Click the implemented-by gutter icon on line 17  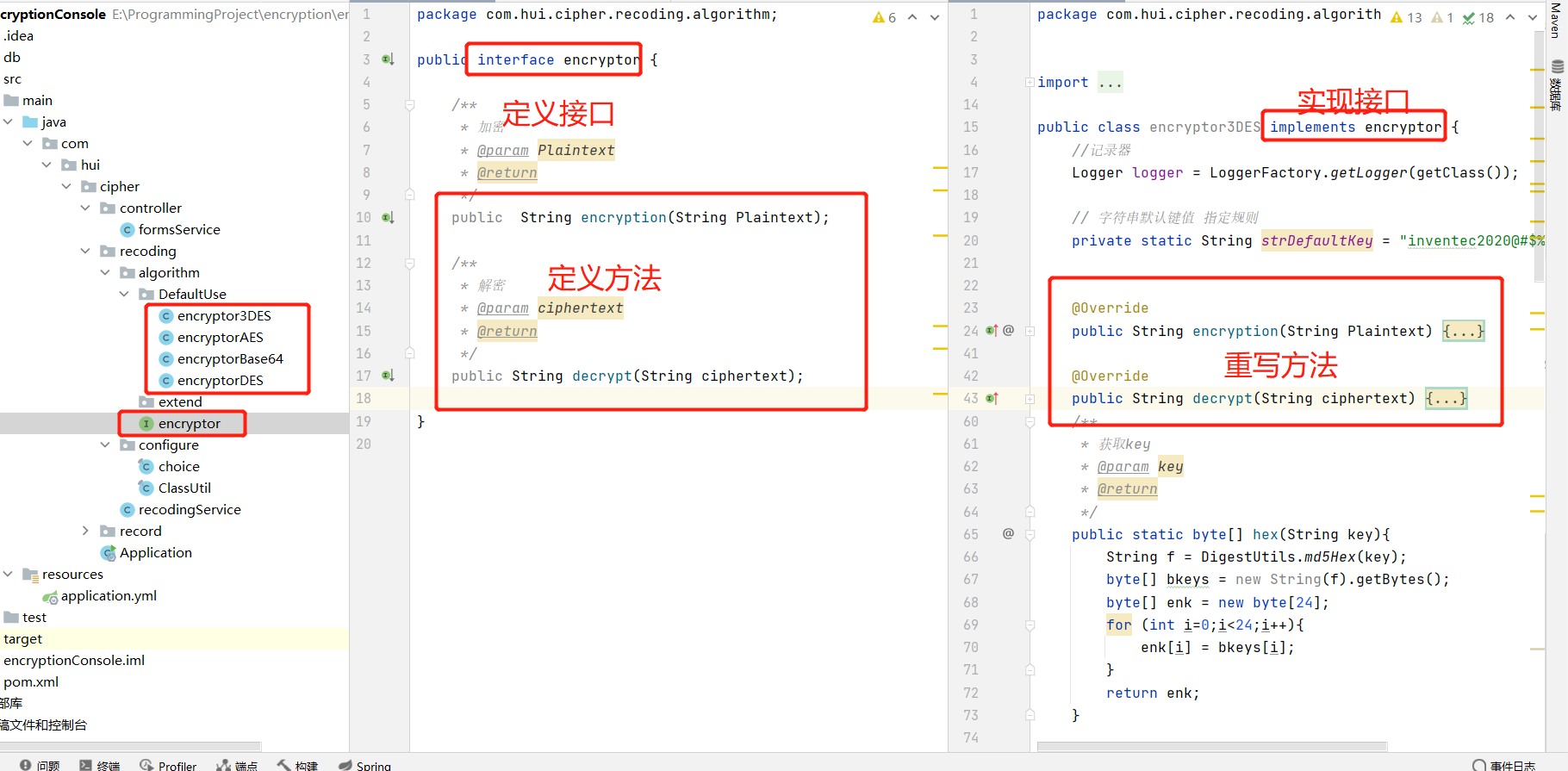click(x=388, y=376)
